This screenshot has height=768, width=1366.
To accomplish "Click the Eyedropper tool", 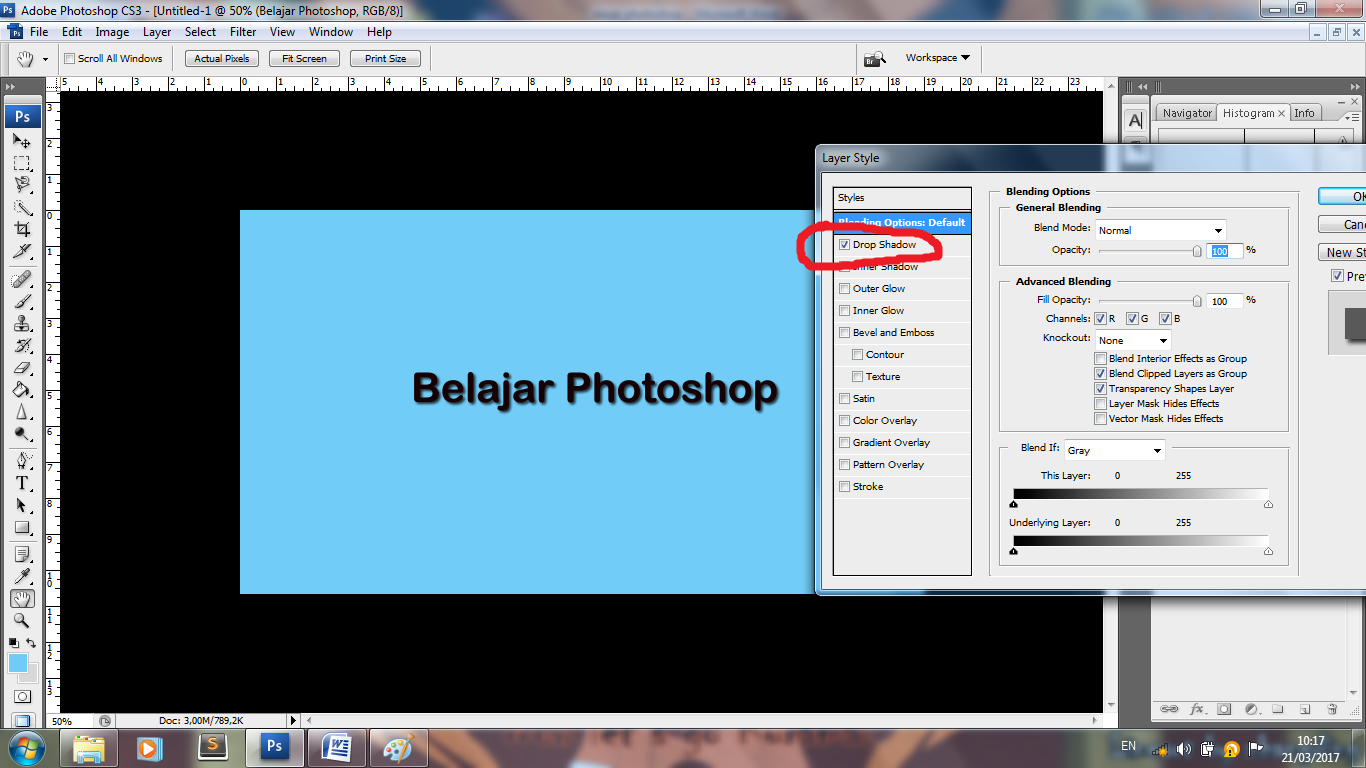I will point(22,576).
